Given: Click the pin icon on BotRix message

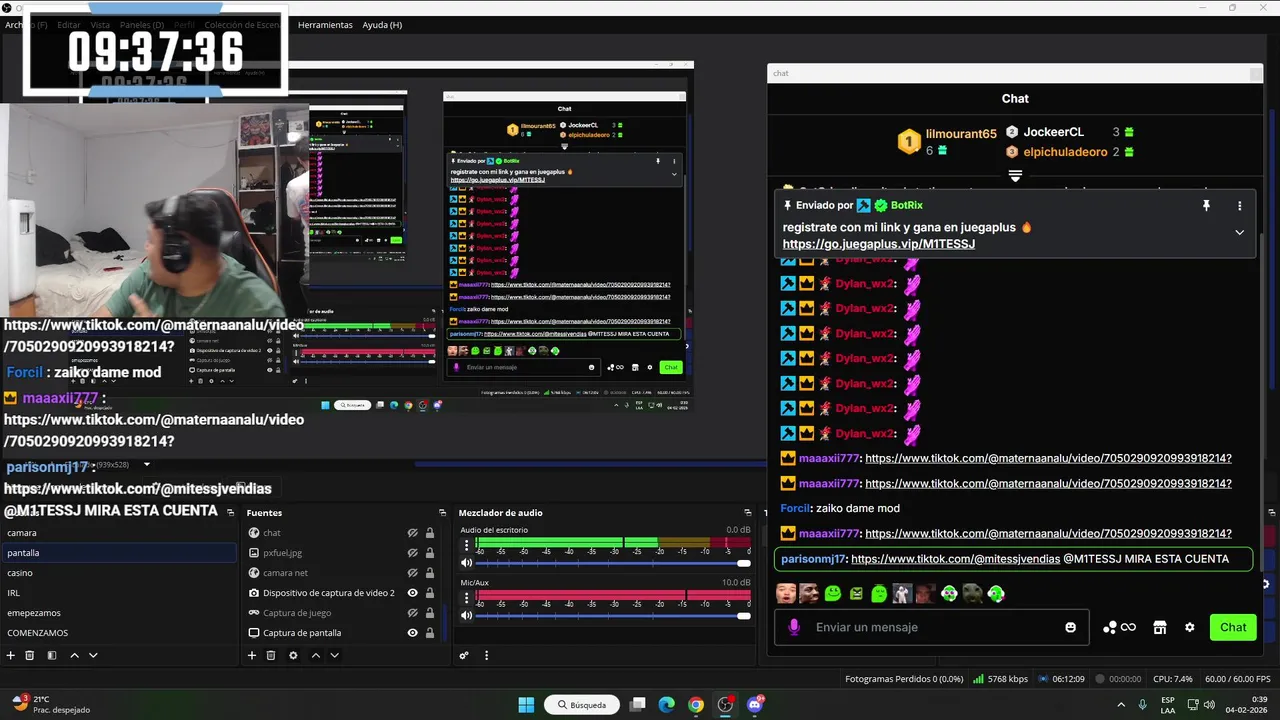Looking at the screenshot, I should pos(1206,205).
